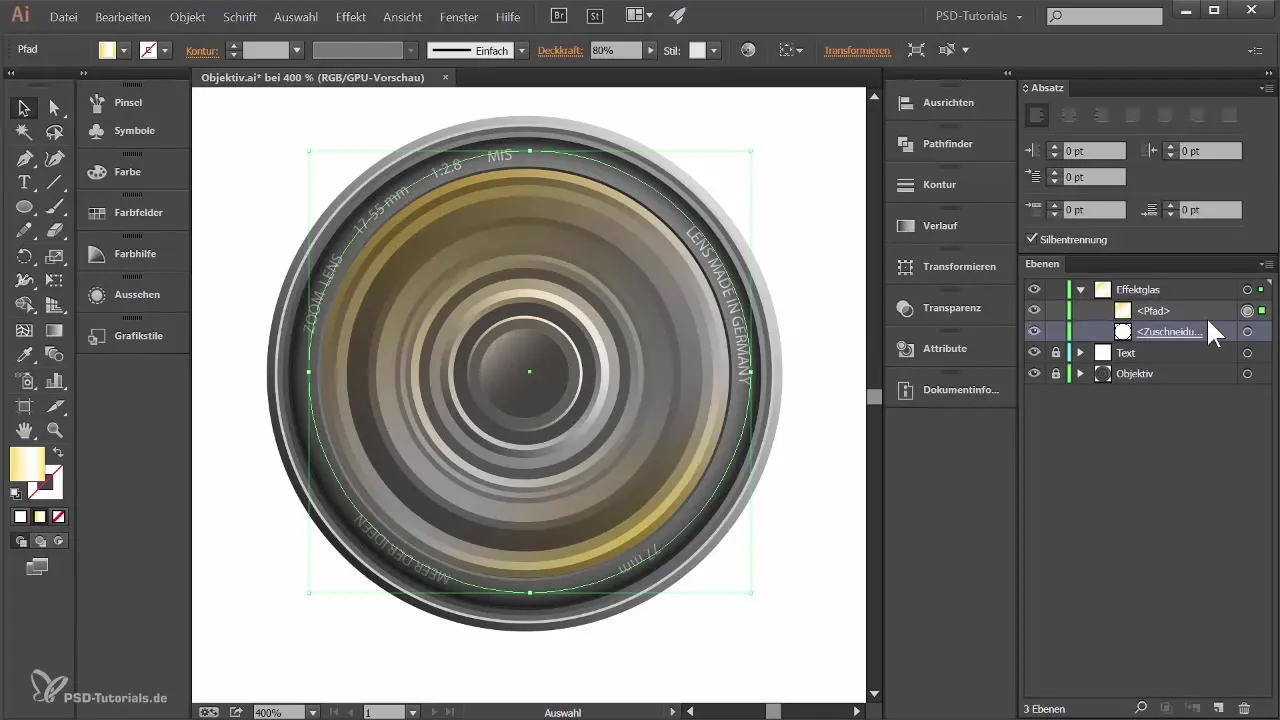Select the Pencil tool
1280x720 pixels.
click(24, 232)
